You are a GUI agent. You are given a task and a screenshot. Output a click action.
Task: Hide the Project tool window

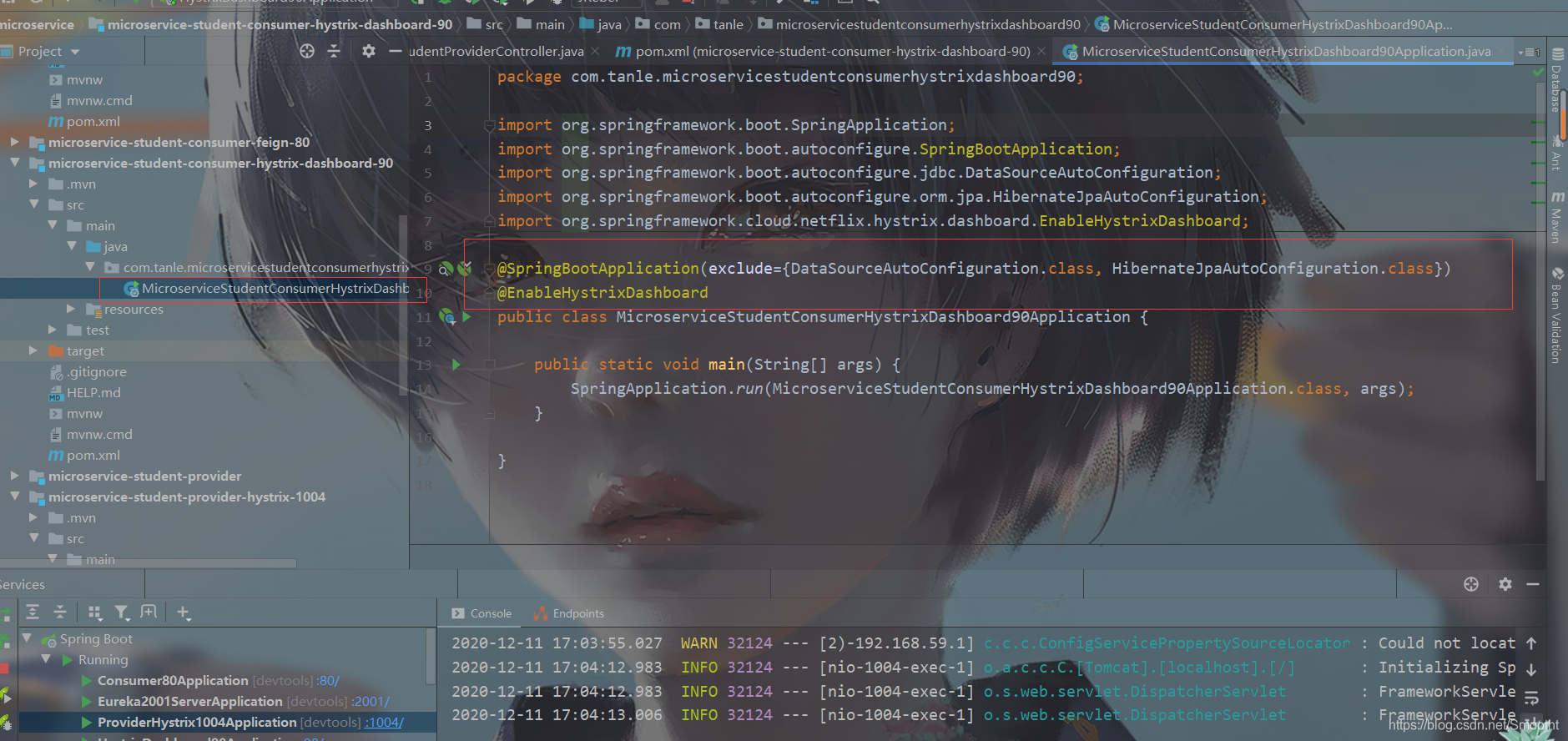(396, 52)
